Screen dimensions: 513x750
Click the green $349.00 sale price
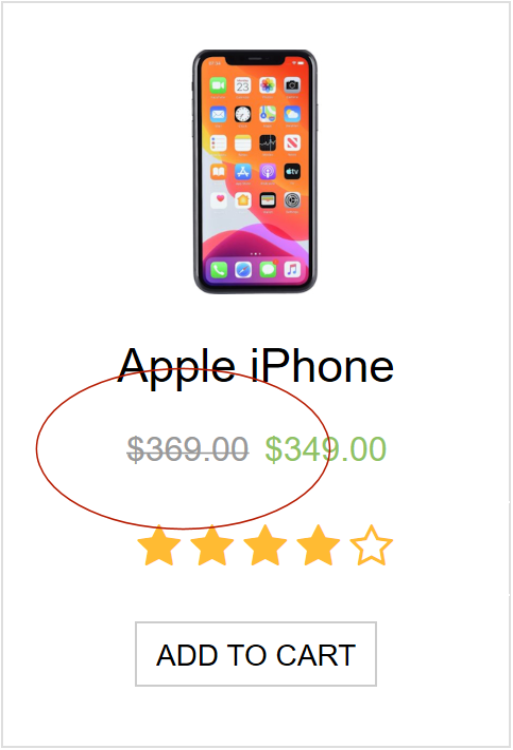click(x=326, y=450)
